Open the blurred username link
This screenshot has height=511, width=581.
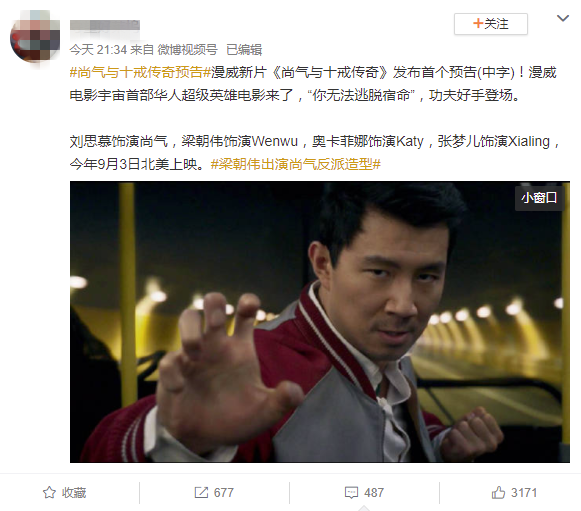[105, 25]
